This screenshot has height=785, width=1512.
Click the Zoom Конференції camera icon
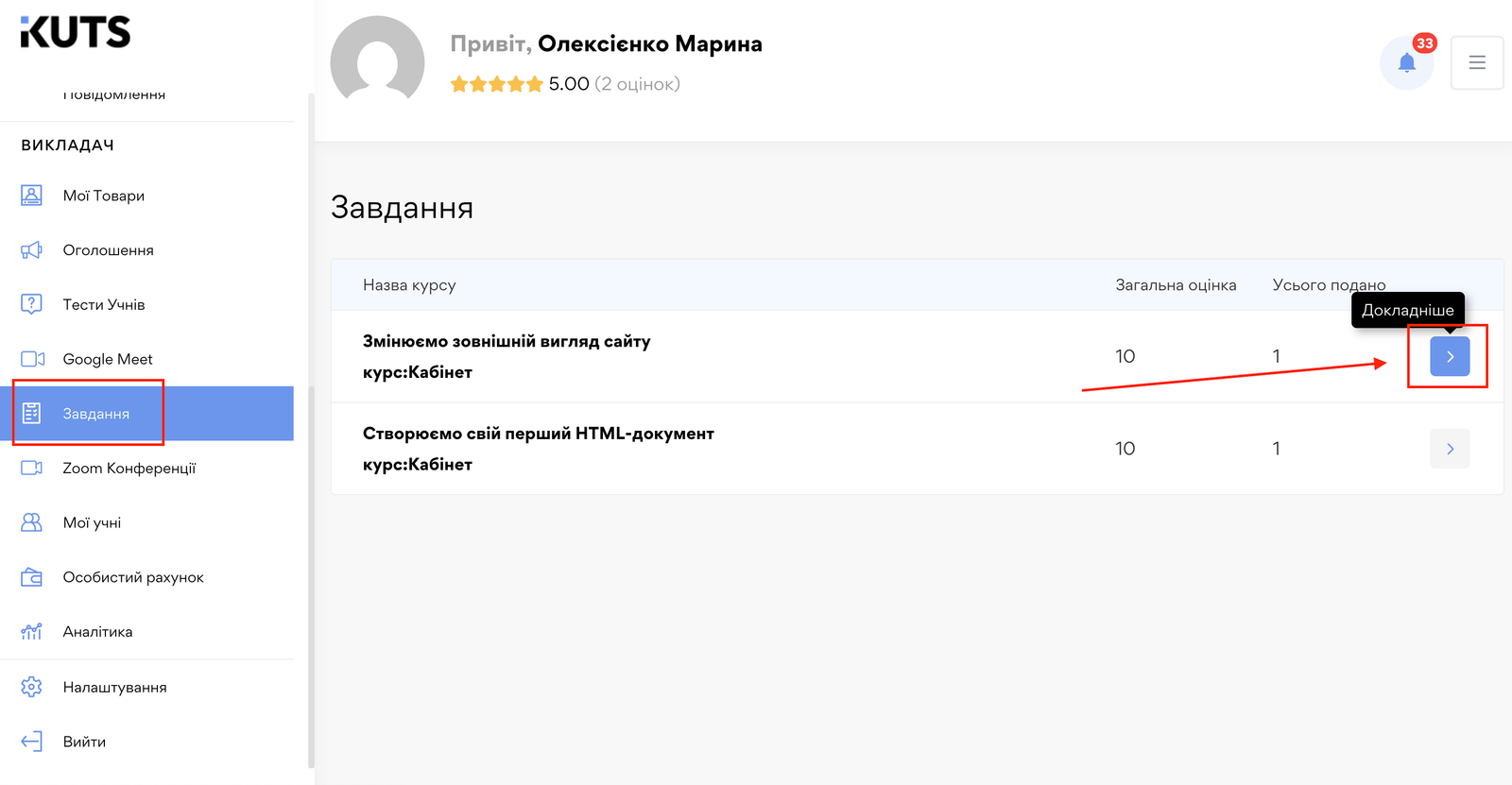click(x=31, y=468)
